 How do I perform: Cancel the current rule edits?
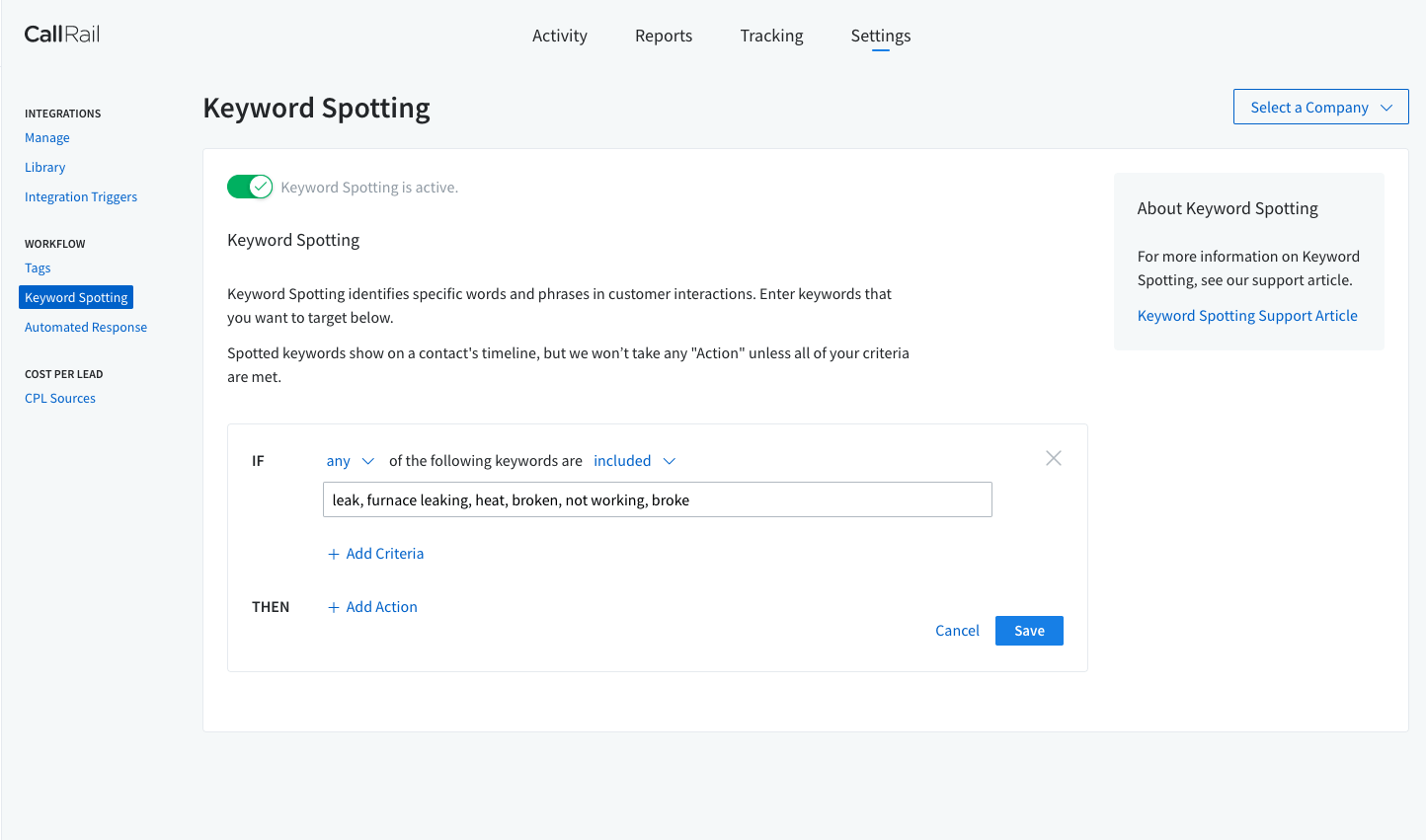click(x=956, y=630)
